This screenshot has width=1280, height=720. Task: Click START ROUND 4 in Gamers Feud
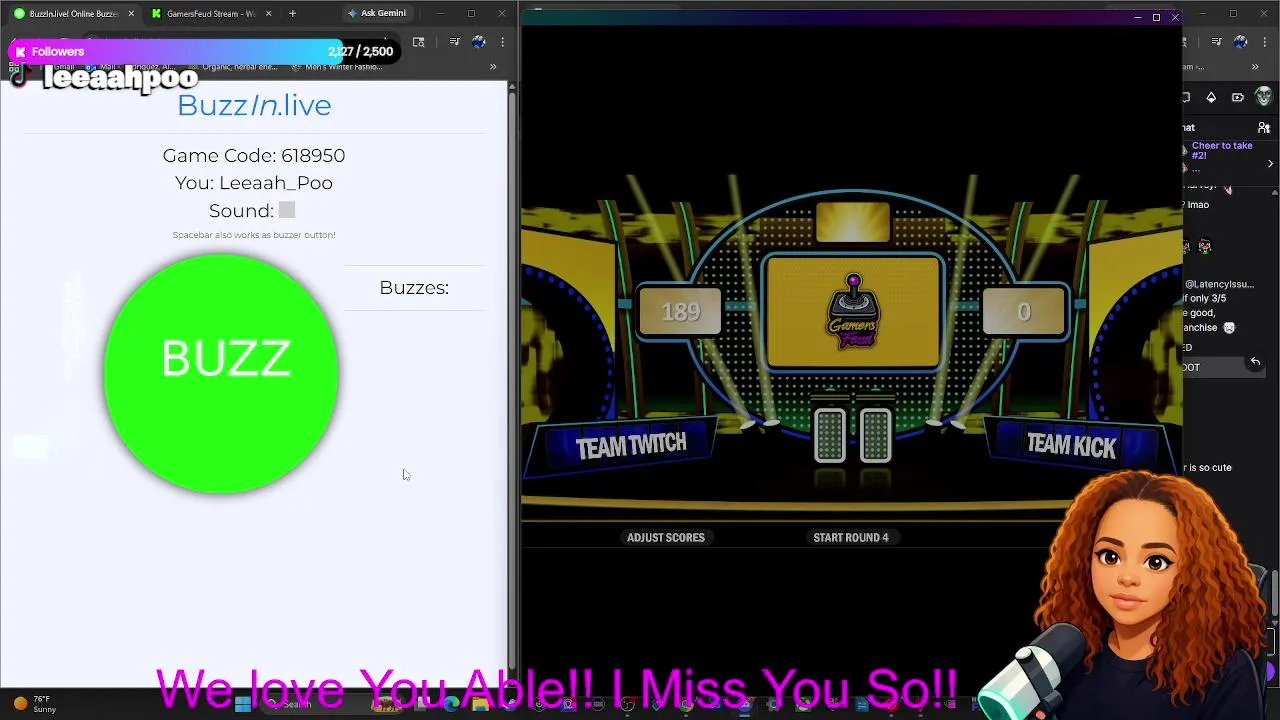(x=851, y=538)
